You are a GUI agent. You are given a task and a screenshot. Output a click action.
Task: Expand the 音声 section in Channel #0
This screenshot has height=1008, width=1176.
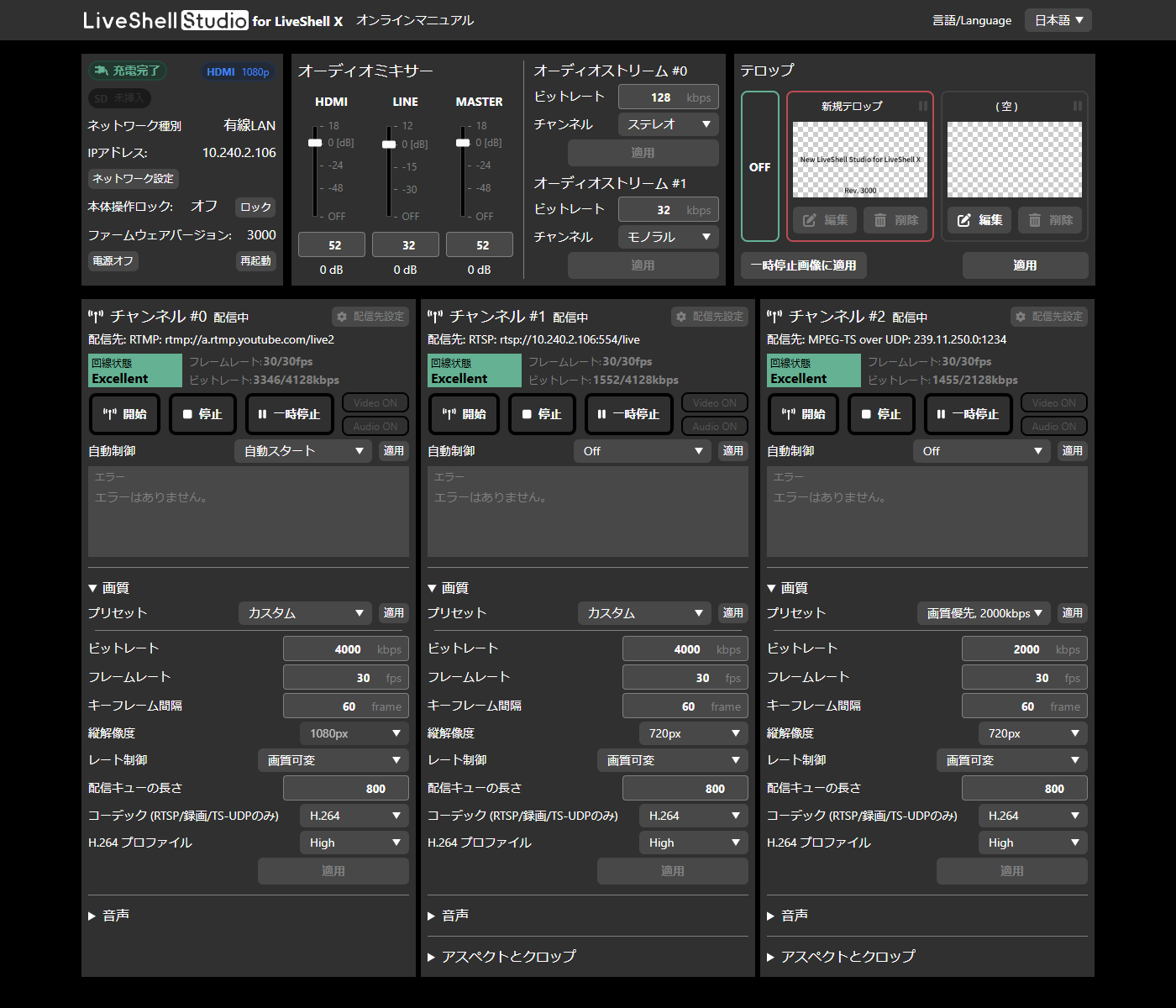point(109,916)
